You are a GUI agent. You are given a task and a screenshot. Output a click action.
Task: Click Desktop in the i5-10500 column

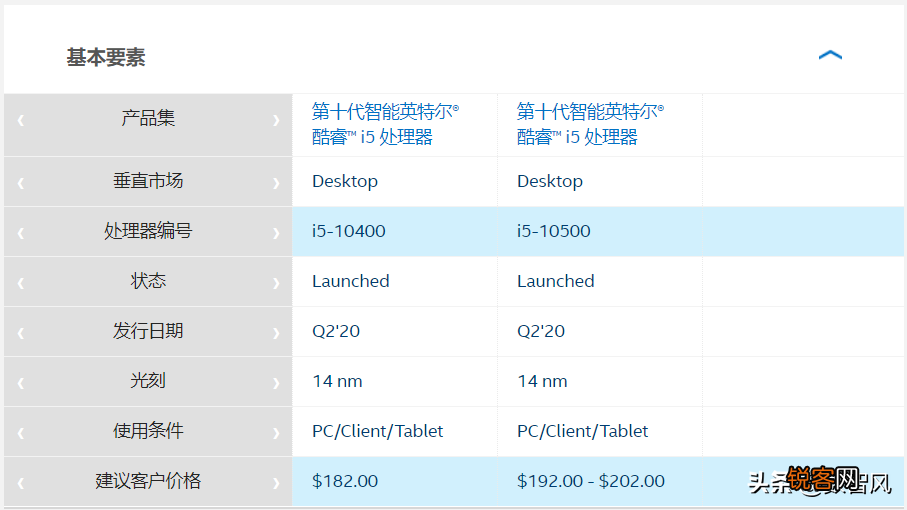pos(550,182)
